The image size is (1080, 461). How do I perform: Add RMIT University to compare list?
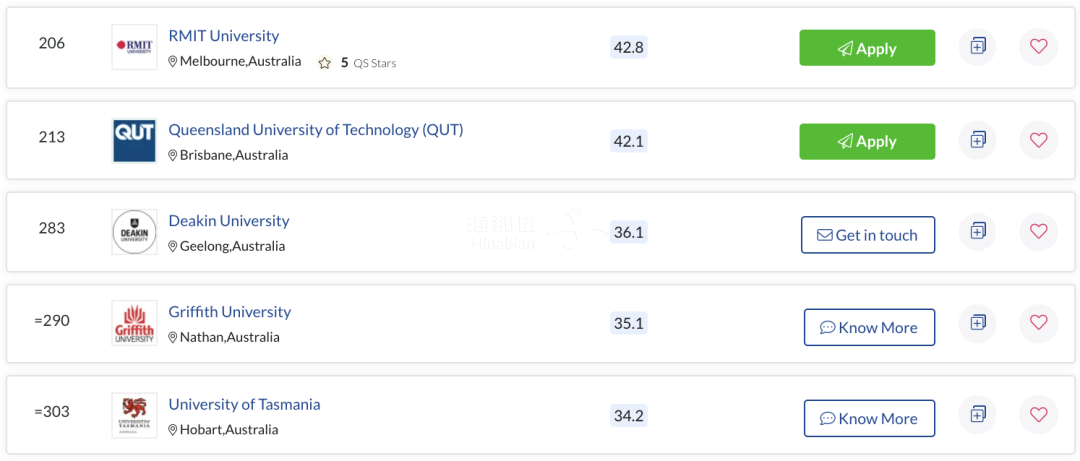coord(977,47)
